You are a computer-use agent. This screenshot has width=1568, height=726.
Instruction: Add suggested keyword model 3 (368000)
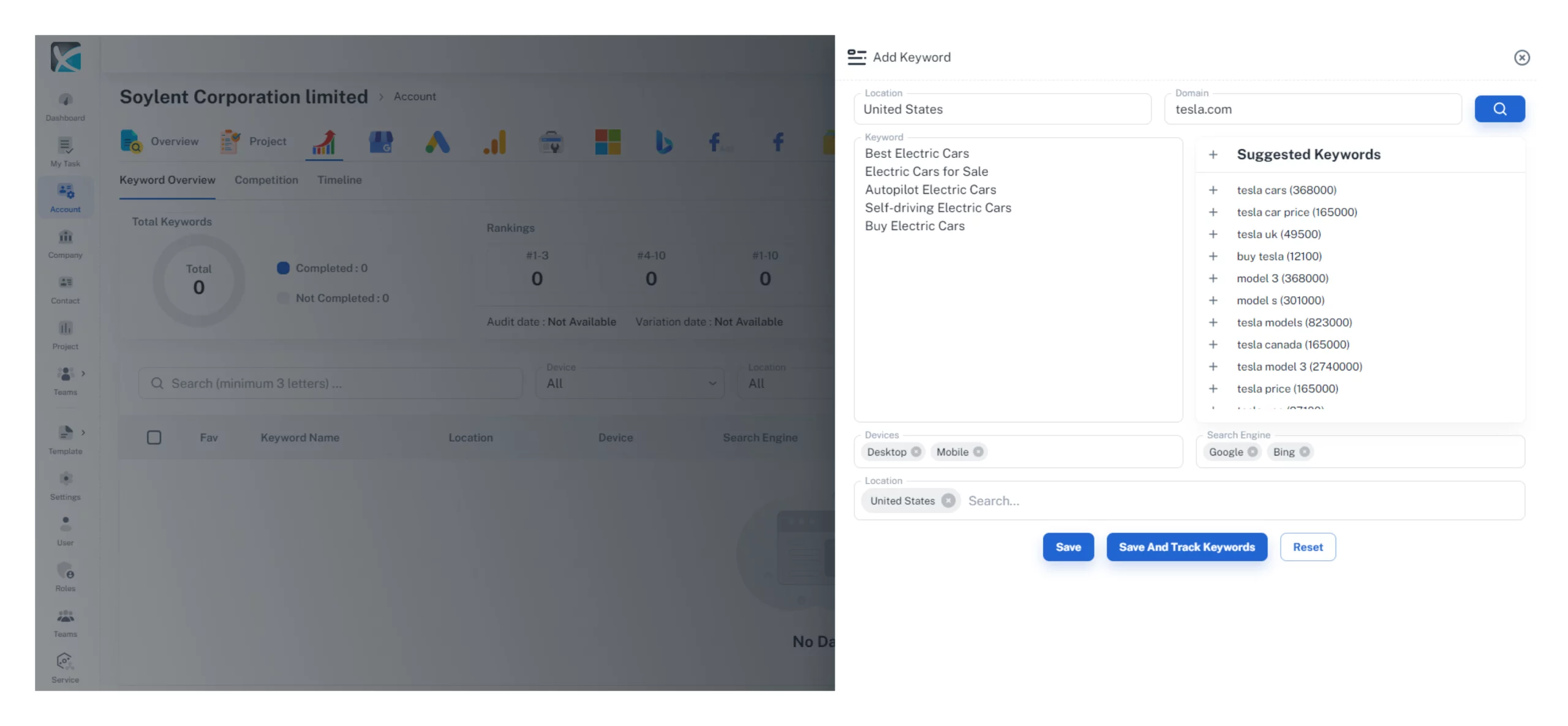click(x=1213, y=279)
